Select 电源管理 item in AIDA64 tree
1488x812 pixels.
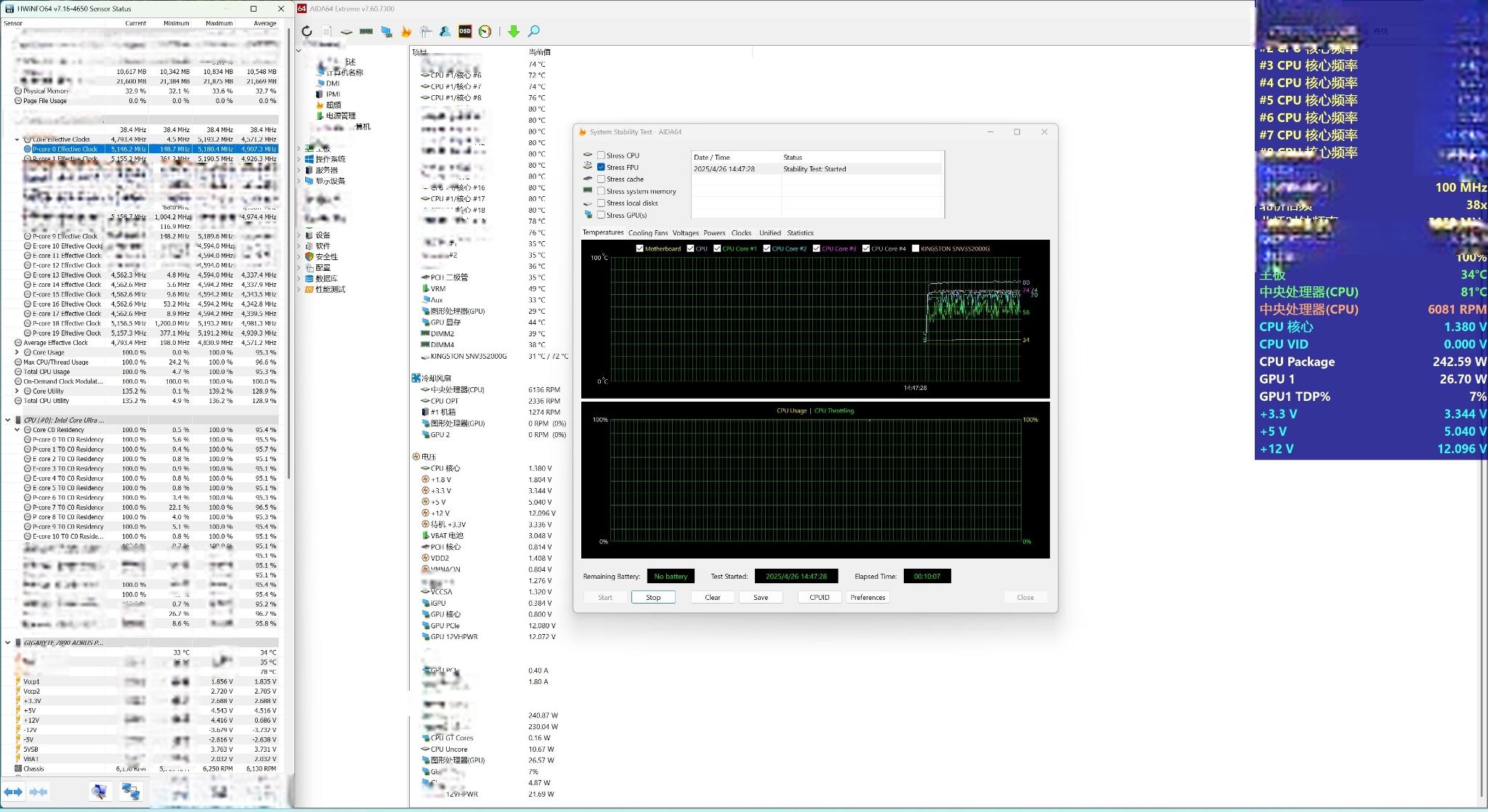341,116
